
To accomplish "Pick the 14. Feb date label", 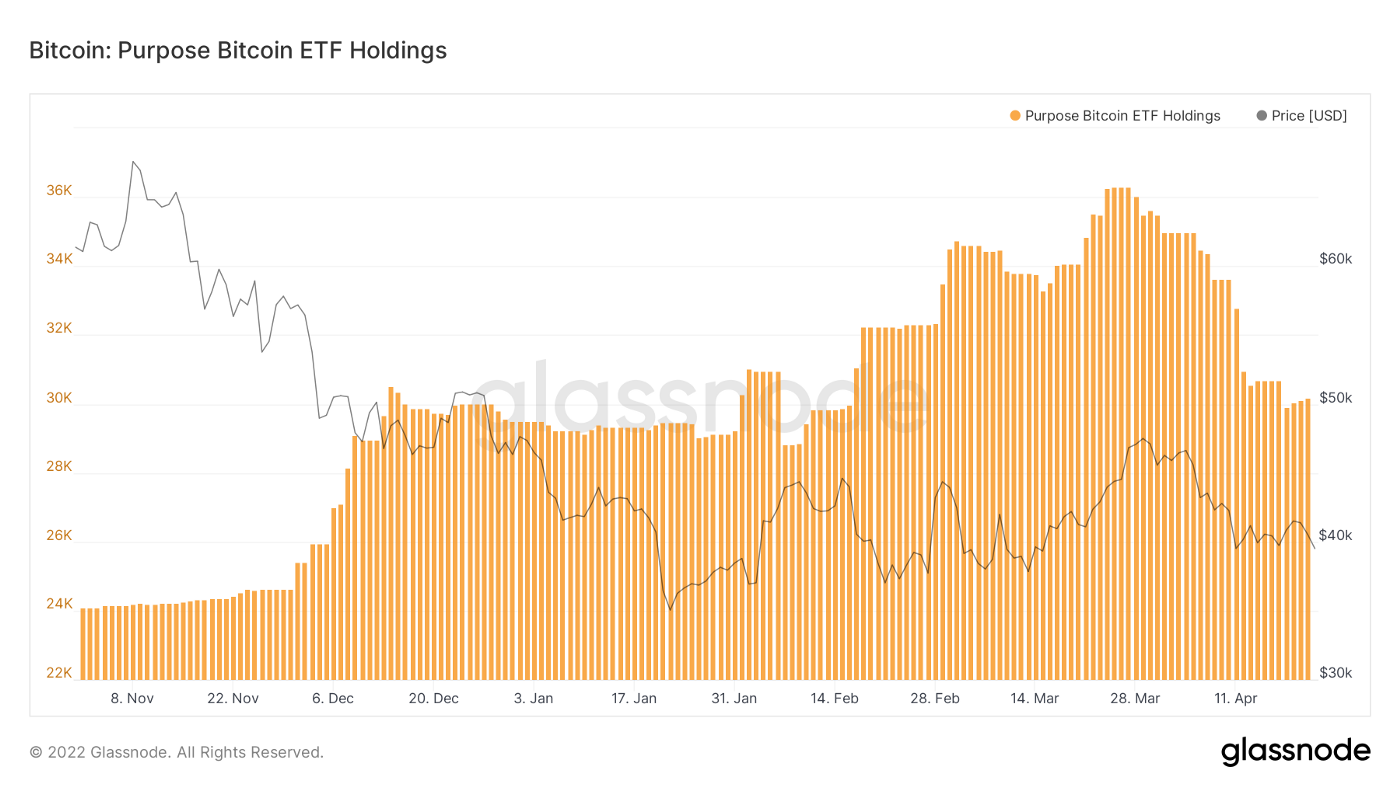I will (835, 698).
